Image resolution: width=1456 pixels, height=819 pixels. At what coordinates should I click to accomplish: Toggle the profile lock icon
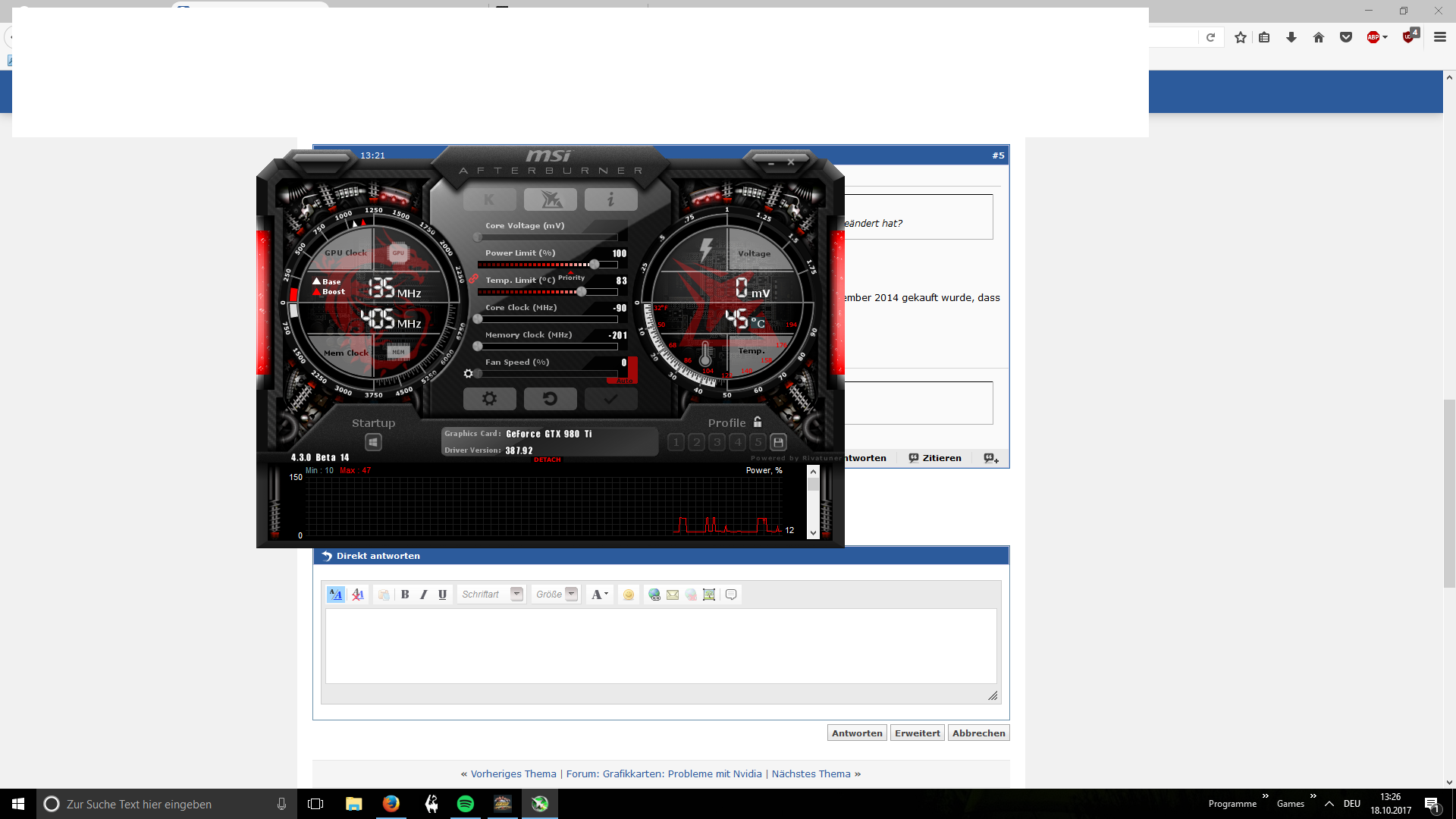click(x=757, y=422)
